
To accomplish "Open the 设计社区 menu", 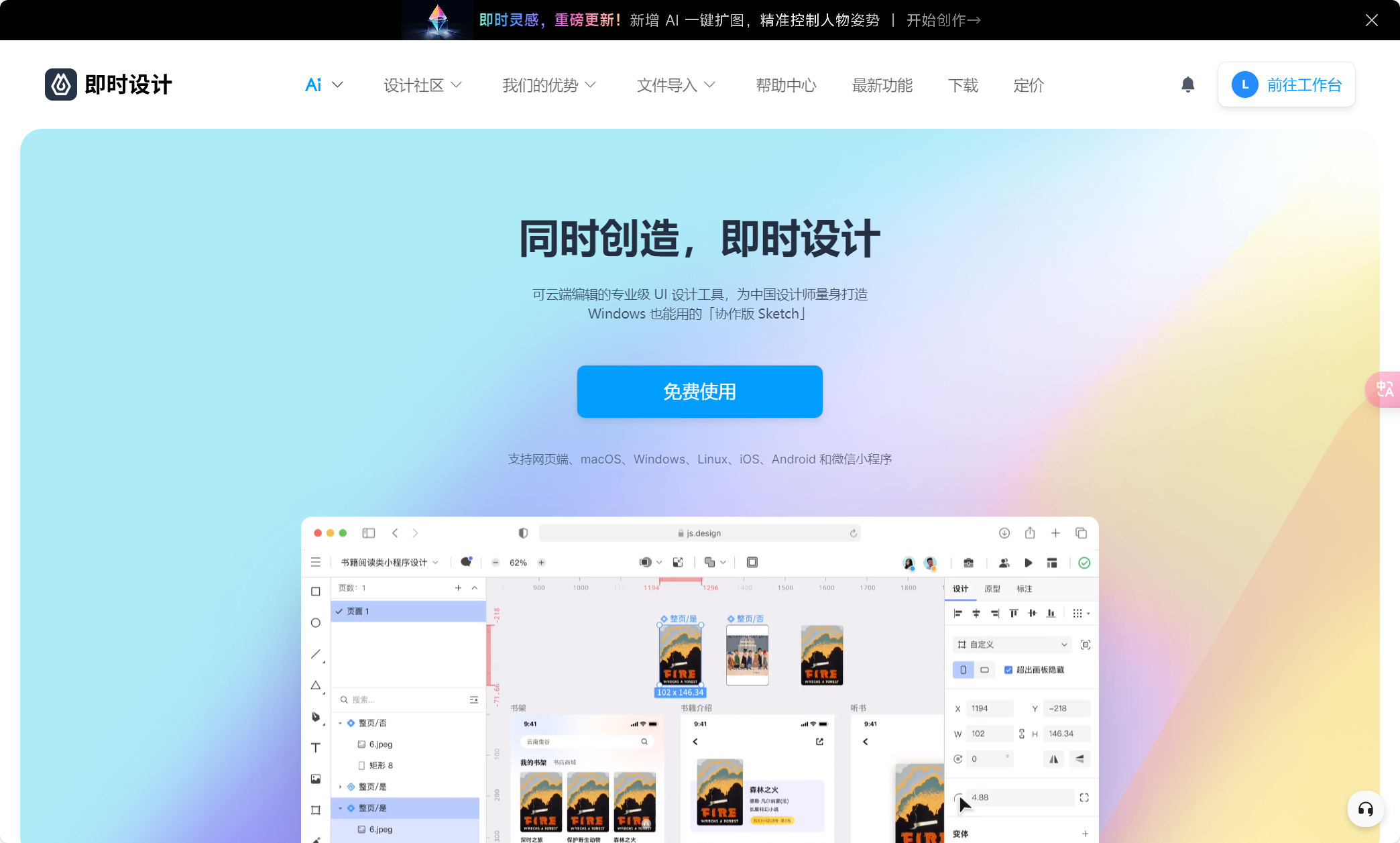I will (422, 85).
